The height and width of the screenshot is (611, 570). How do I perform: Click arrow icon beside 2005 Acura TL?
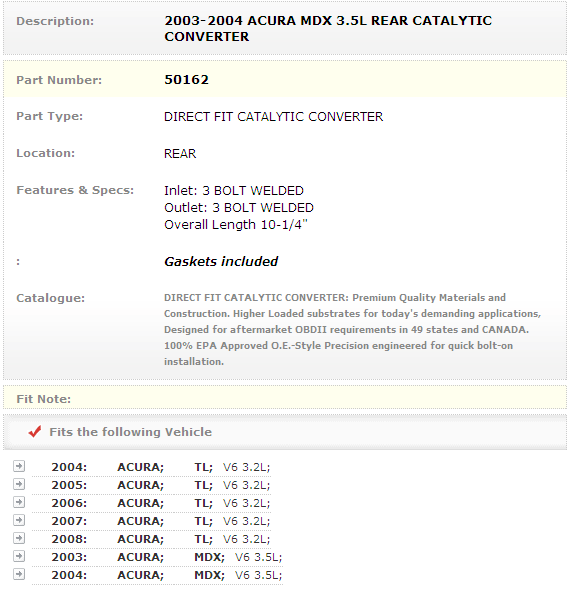pos(19,484)
